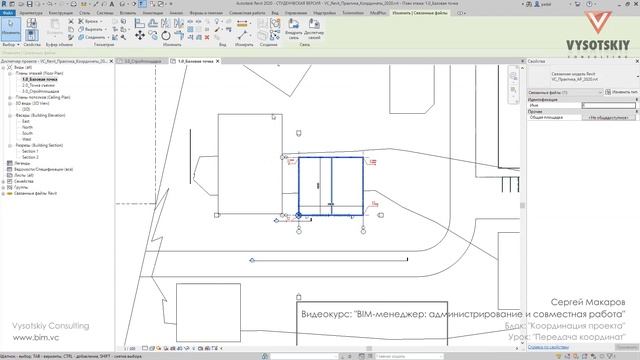Switch to the Вставить ribbon tab
Screen dimensions: 640x360
pyautogui.click(x=128, y=13)
